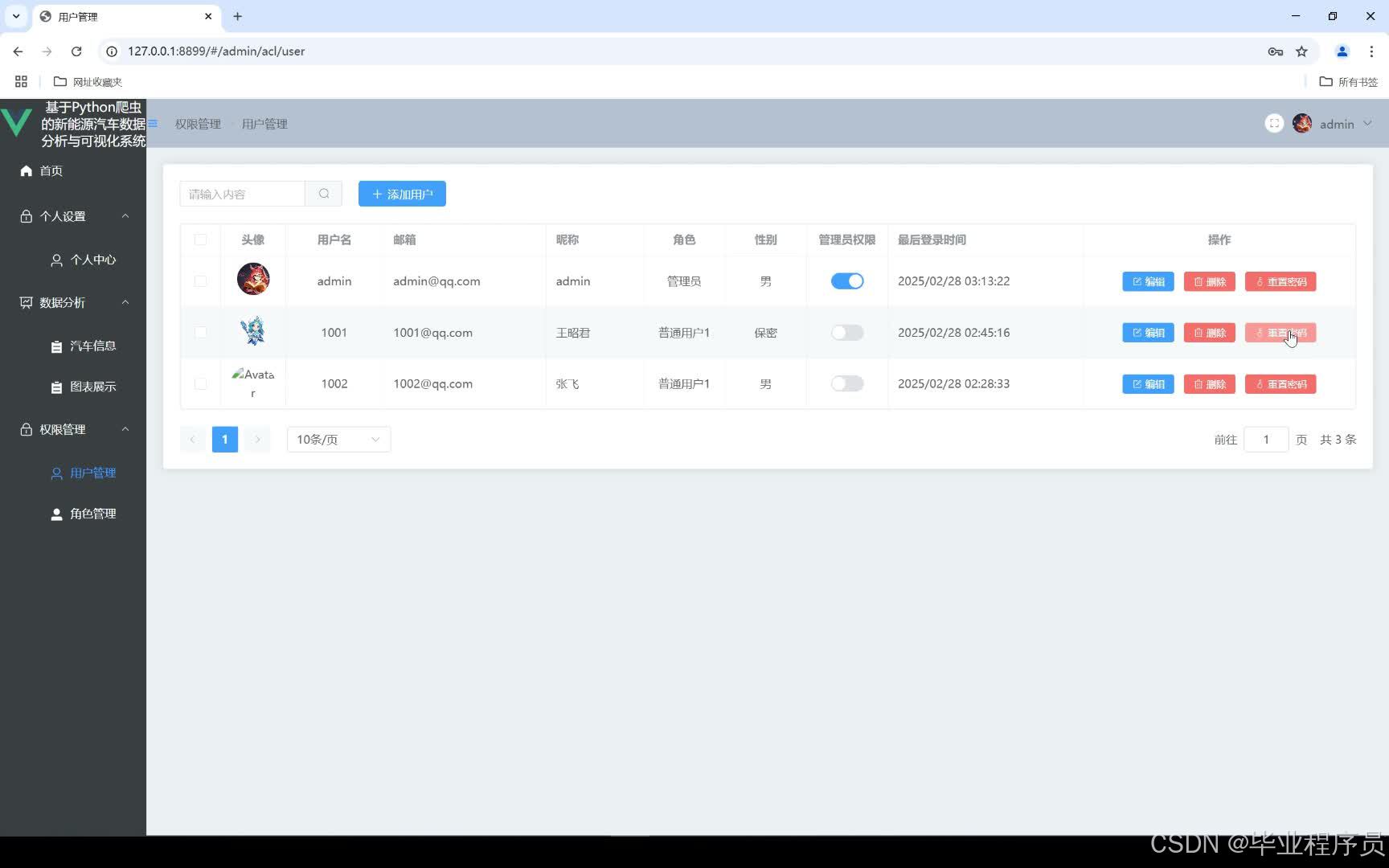Reset password for user 1002
Viewport: 1389px width, 868px height.
(1280, 384)
